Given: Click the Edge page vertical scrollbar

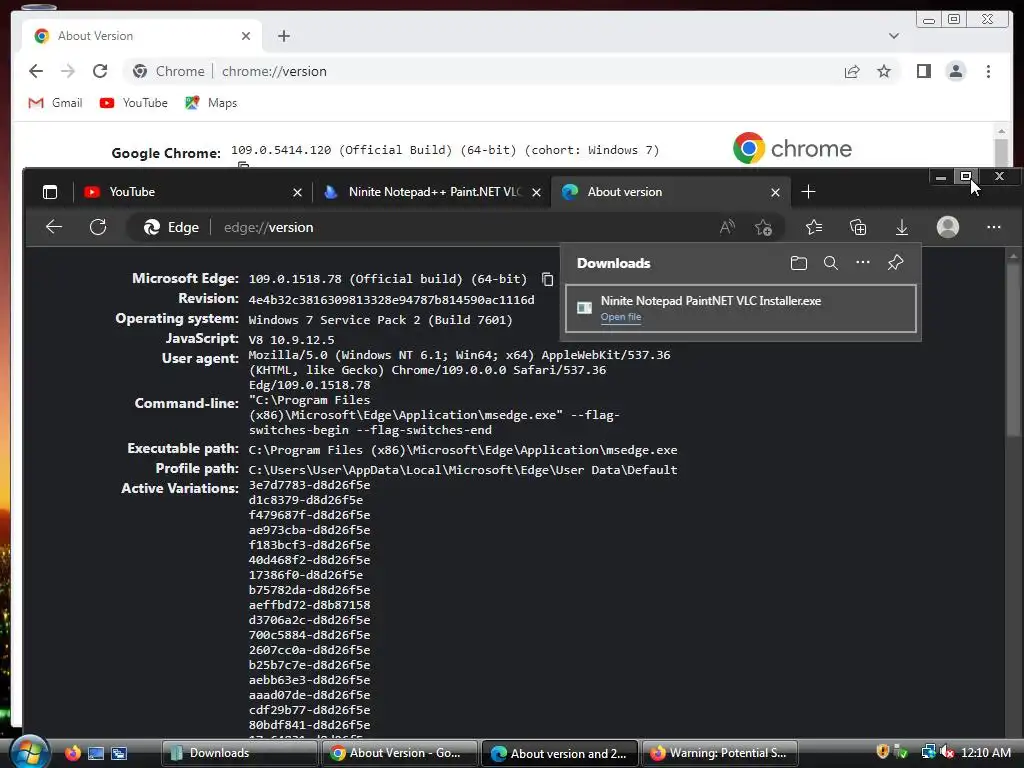Looking at the screenshot, I should [1013, 349].
